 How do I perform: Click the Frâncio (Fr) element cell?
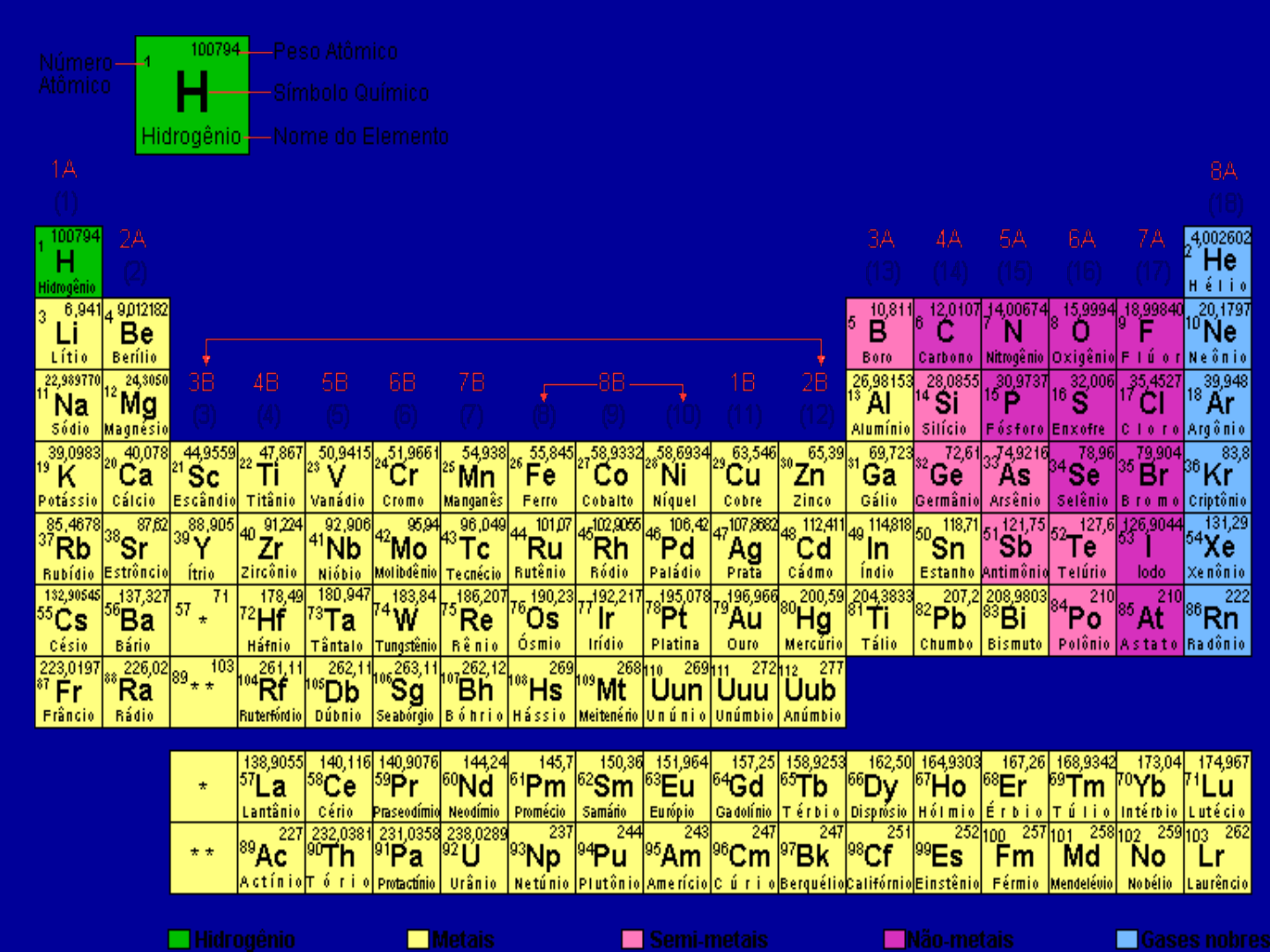coord(69,692)
